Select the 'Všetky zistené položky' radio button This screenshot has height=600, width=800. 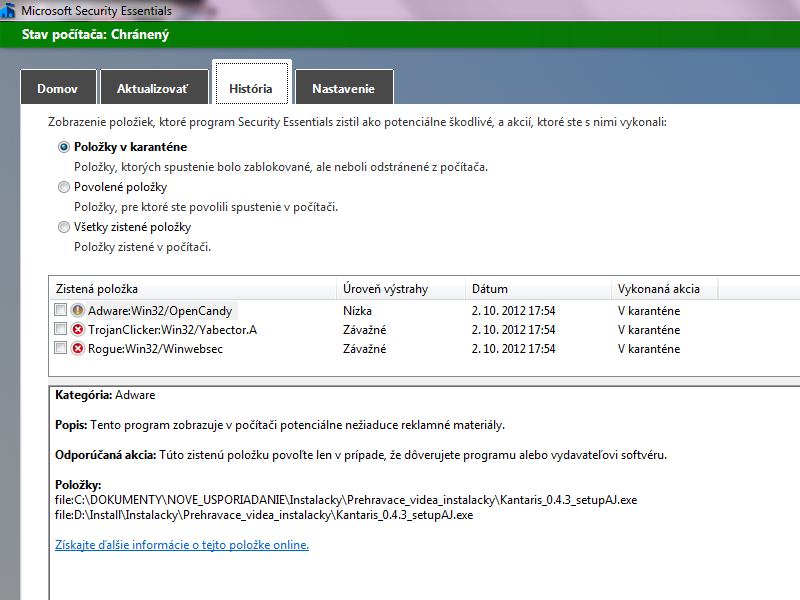click(64, 227)
